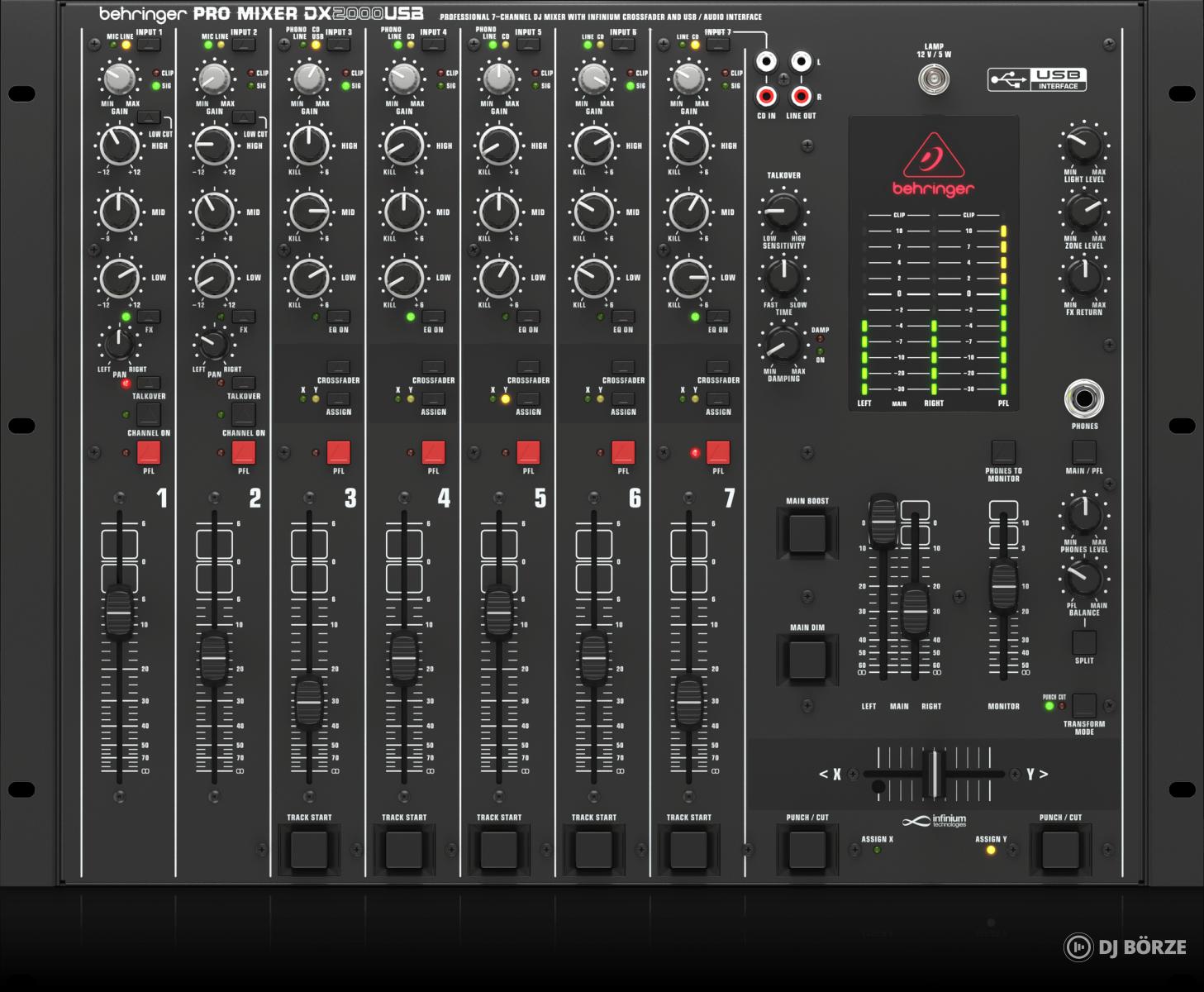
Task: Push the Main Boost button
Action: pos(807,533)
